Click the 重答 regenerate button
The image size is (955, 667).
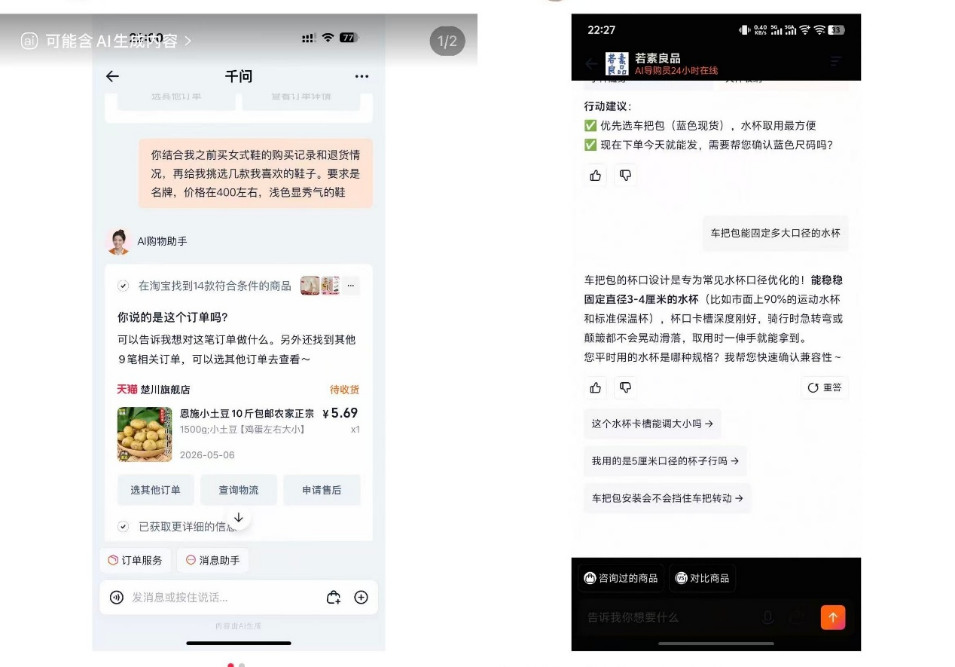click(x=825, y=388)
